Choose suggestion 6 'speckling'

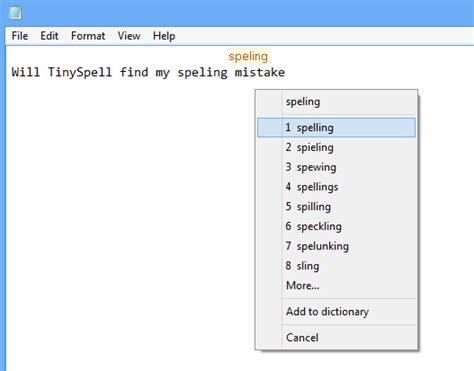(336, 226)
